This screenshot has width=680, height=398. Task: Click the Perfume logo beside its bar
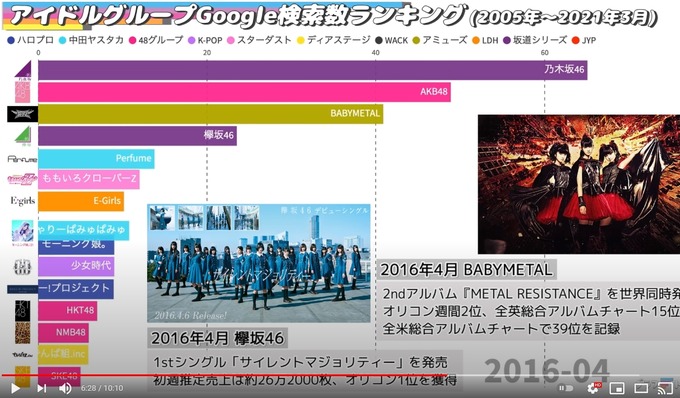coord(23,159)
